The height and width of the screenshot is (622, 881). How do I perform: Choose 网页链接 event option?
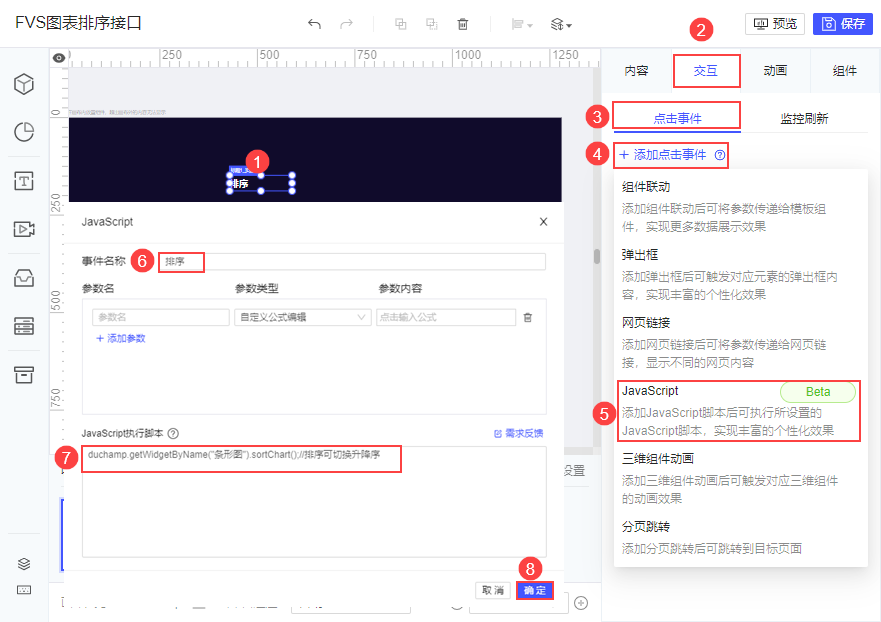741,342
